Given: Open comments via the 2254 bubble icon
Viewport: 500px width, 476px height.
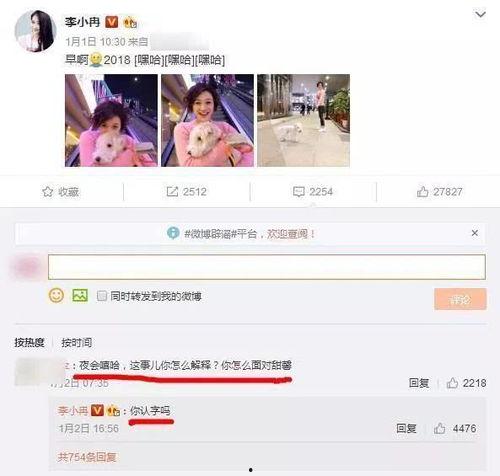Looking at the screenshot, I should 298,192.
